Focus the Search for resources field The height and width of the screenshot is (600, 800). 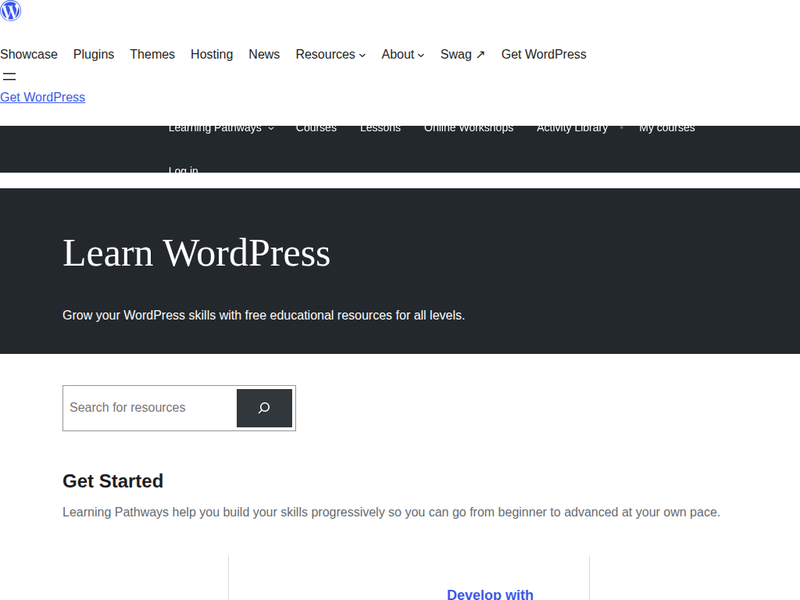(x=149, y=408)
